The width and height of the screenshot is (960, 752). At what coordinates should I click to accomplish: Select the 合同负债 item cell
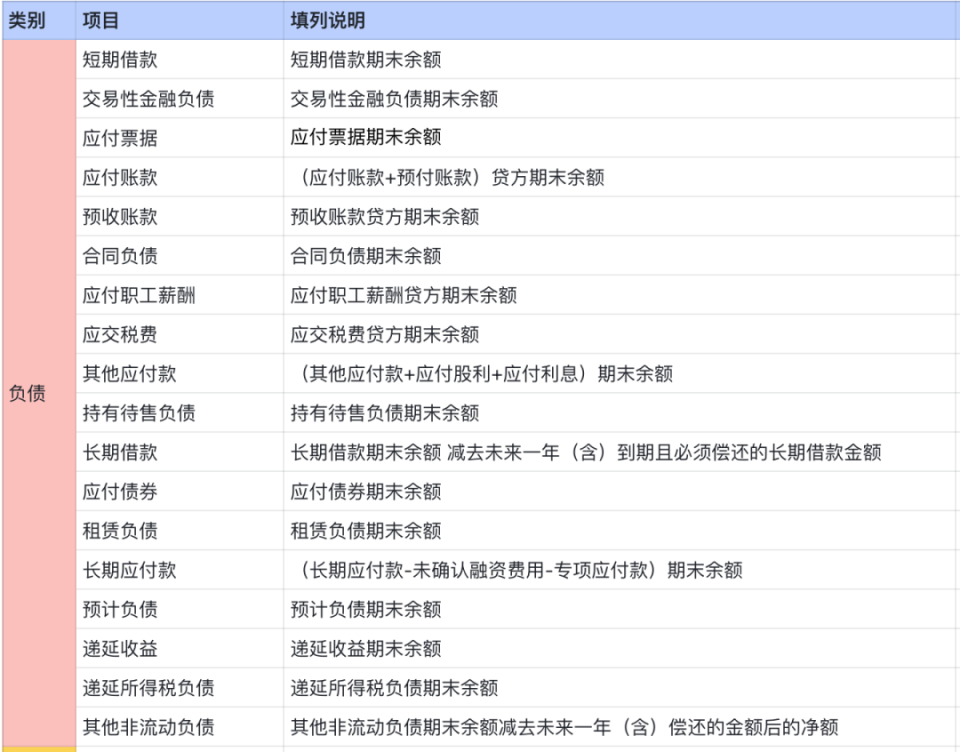[180, 255]
